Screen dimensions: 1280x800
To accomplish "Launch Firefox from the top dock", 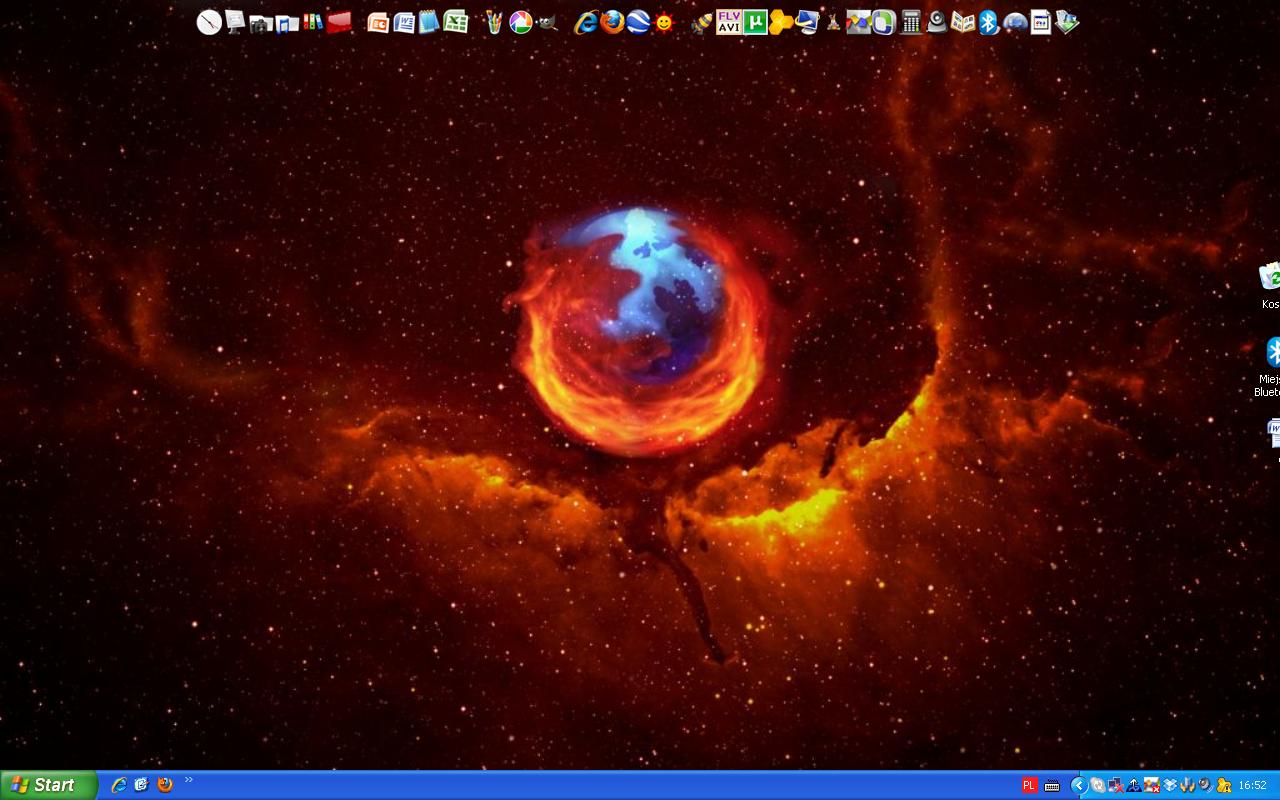I will tap(612, 22).
